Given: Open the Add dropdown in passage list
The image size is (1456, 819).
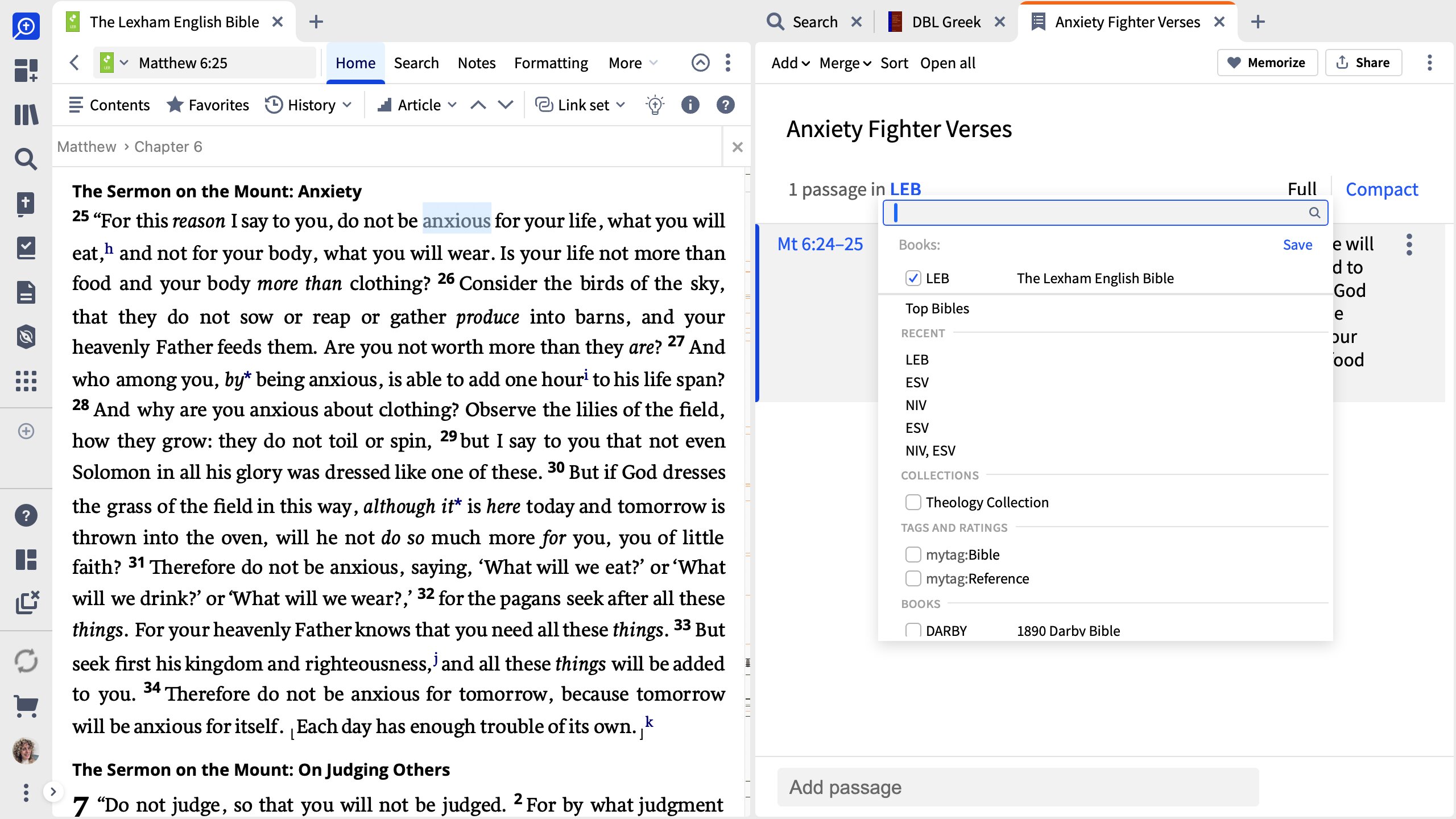Looking at the screenshot, I should click(x=790, y=63).
